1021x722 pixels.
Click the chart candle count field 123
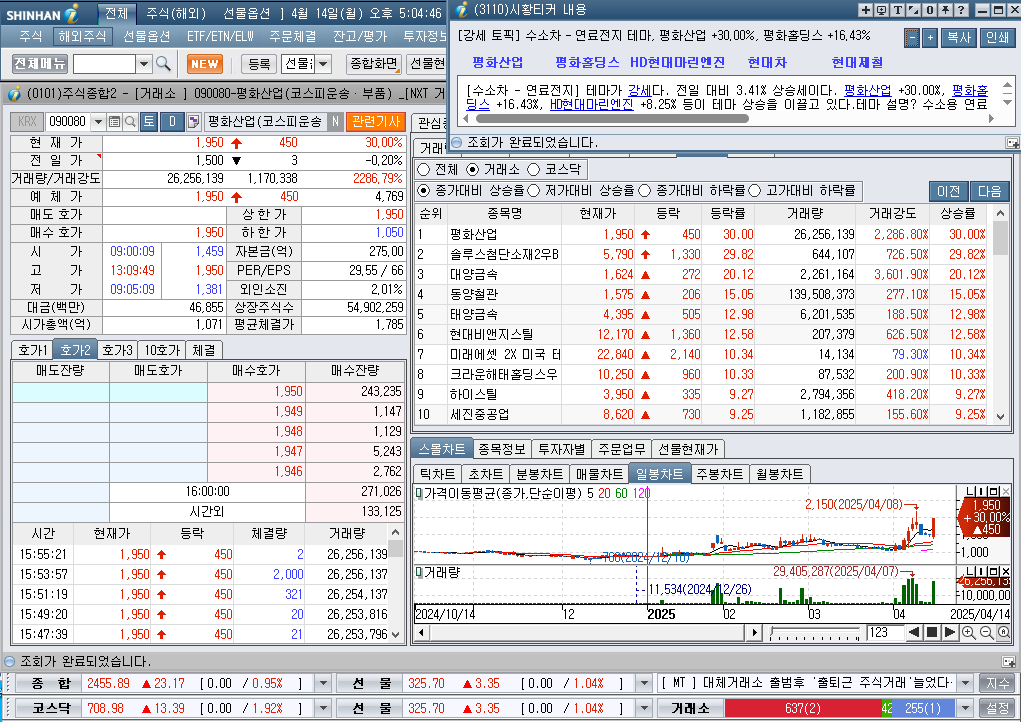click(x=884, y=632)
